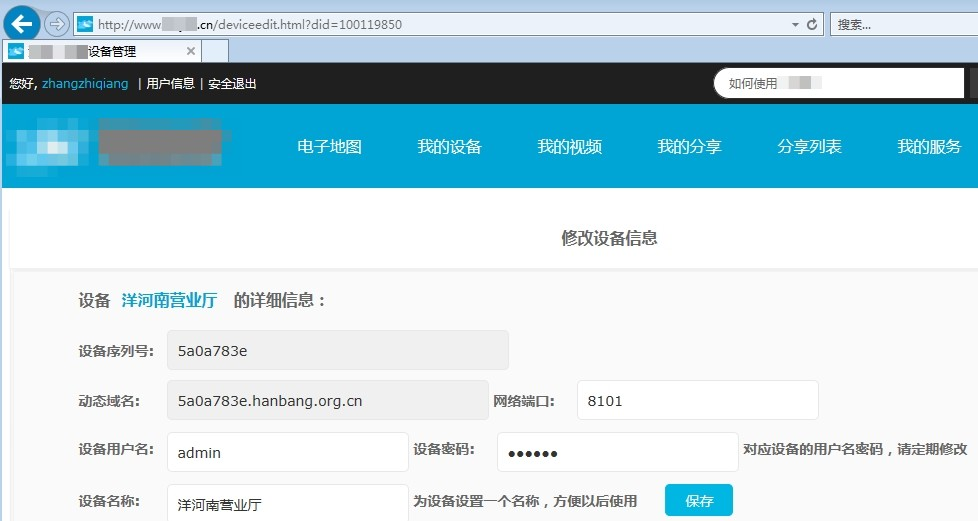Screen dimensions: 978x521
Task: Focus the 设备密码 password field
Action: pos(617,453)
